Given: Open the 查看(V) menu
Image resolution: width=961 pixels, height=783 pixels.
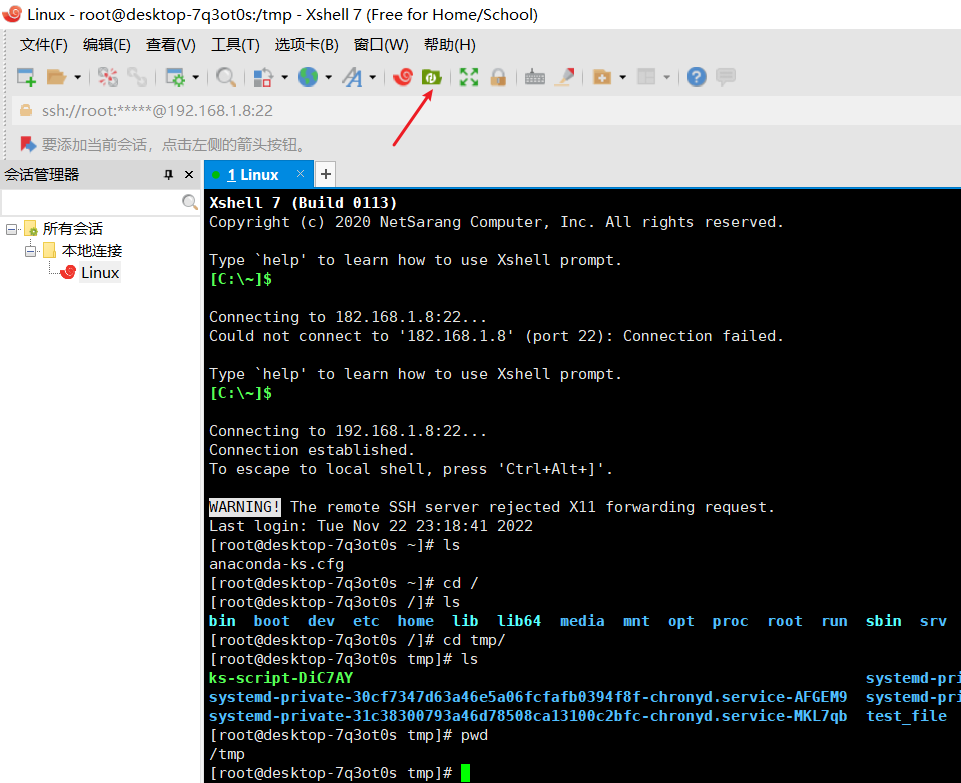Looking at the screenshot, I should (170, 45).
